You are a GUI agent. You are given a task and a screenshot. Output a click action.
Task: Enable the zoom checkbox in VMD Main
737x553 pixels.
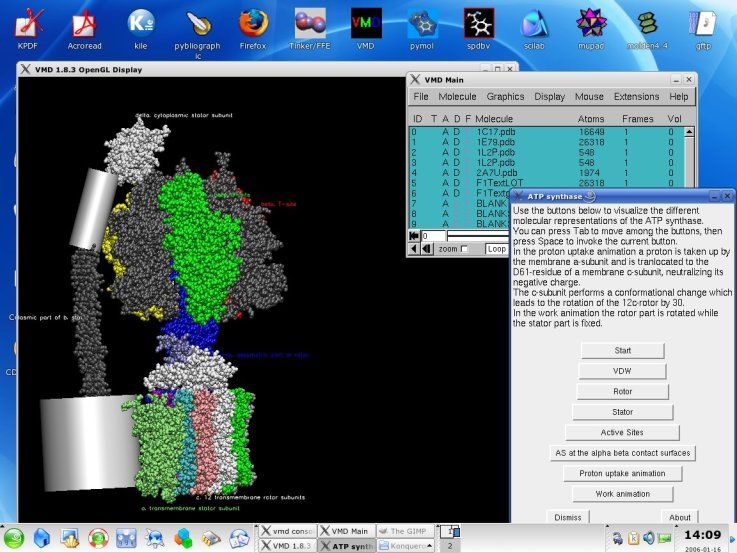(x=464, y=249)
